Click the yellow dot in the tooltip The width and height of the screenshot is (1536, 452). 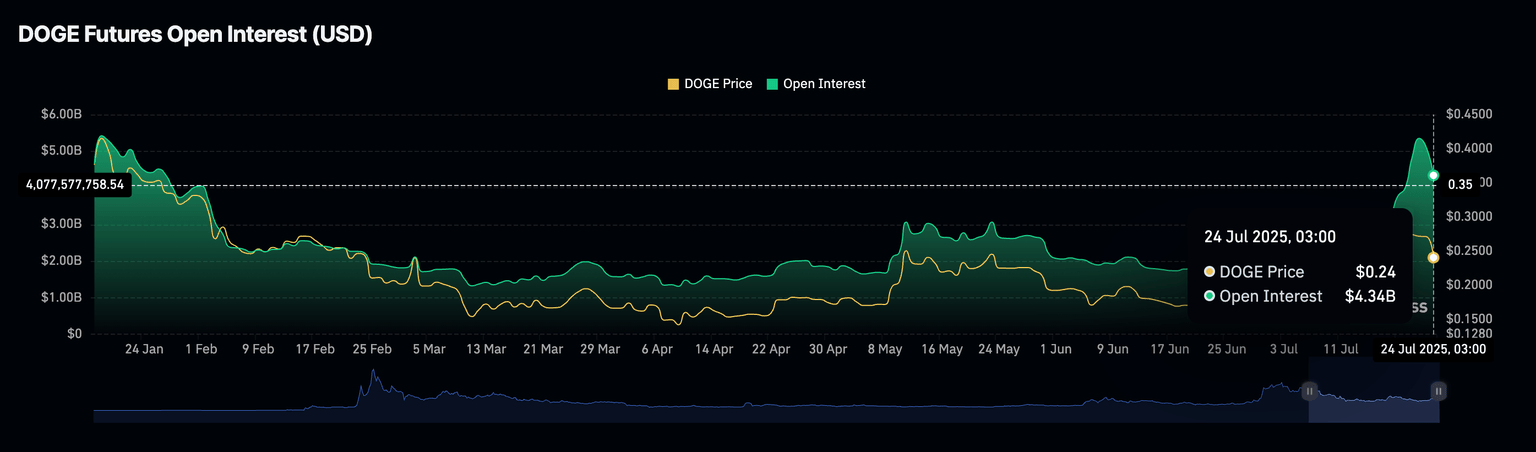1210,272
